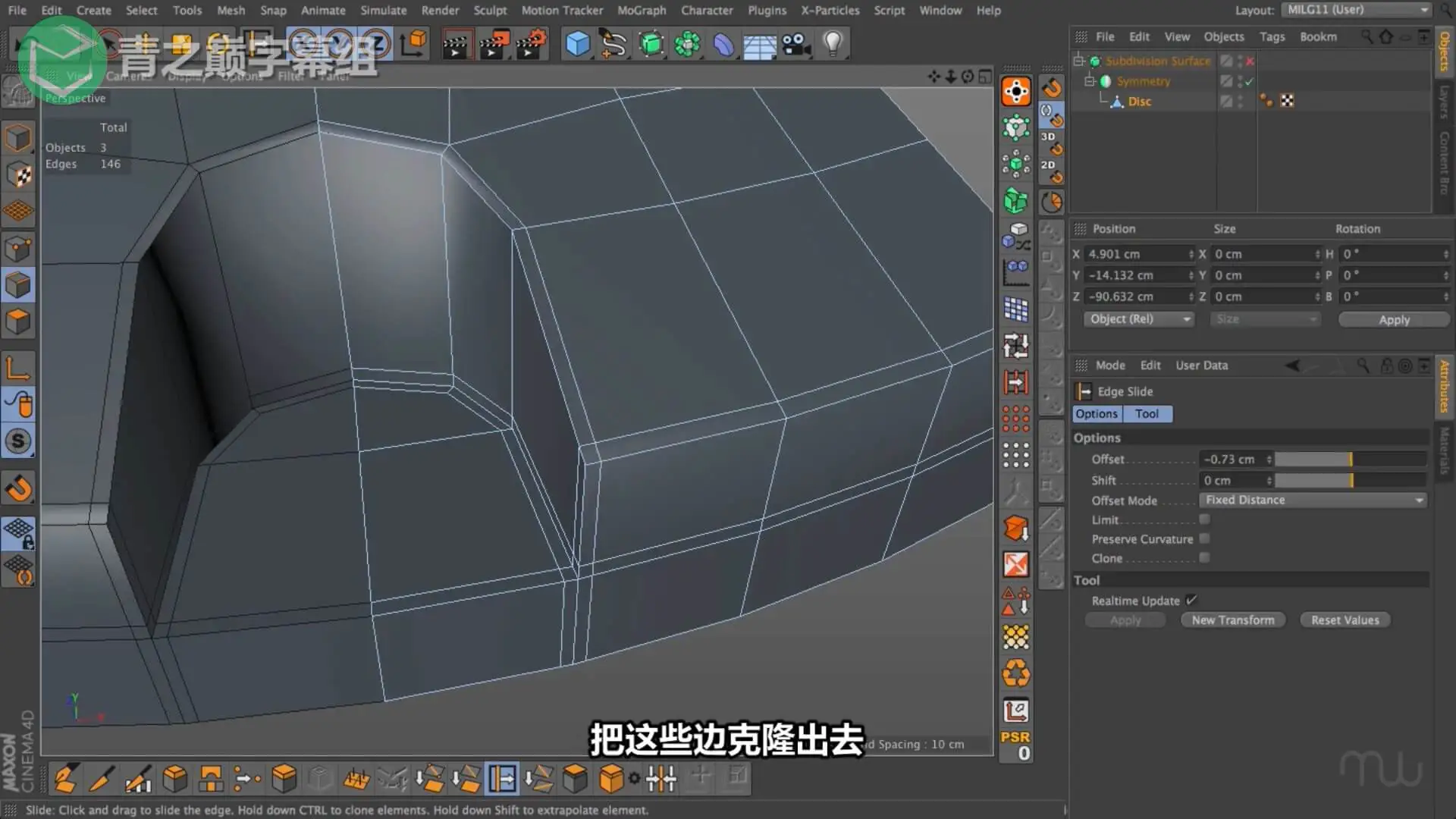Toggle the Y axis lock
Screen dimensions: 1456x819
(x=340, y=44)
